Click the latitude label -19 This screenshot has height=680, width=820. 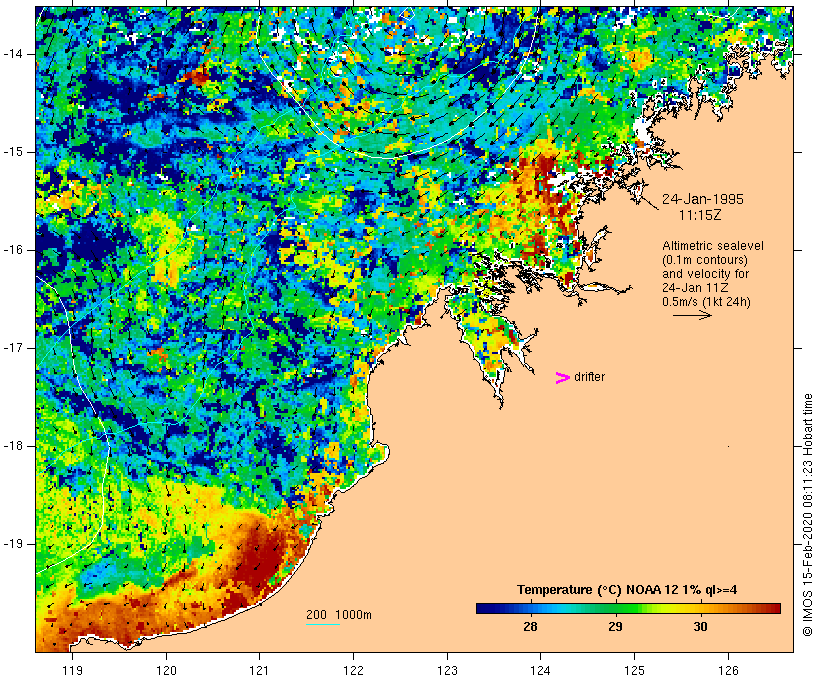[12, 544]
